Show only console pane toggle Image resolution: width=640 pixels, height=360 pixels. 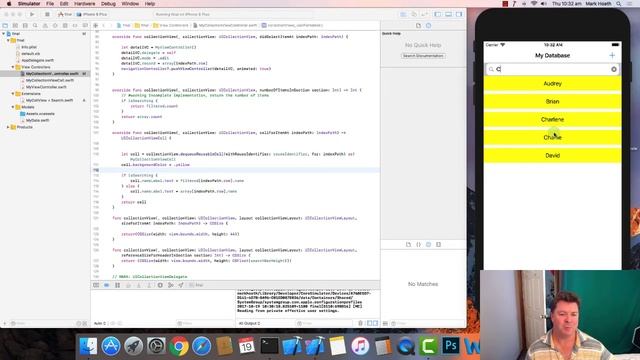376,323
